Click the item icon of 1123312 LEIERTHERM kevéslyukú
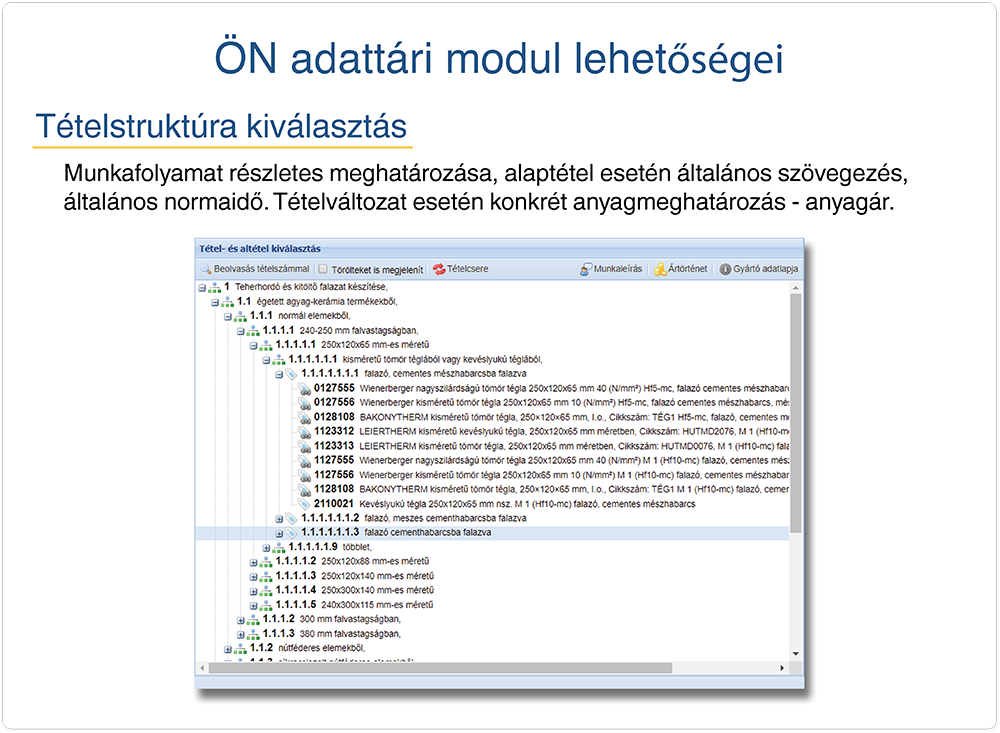 (x=305, y=433)
